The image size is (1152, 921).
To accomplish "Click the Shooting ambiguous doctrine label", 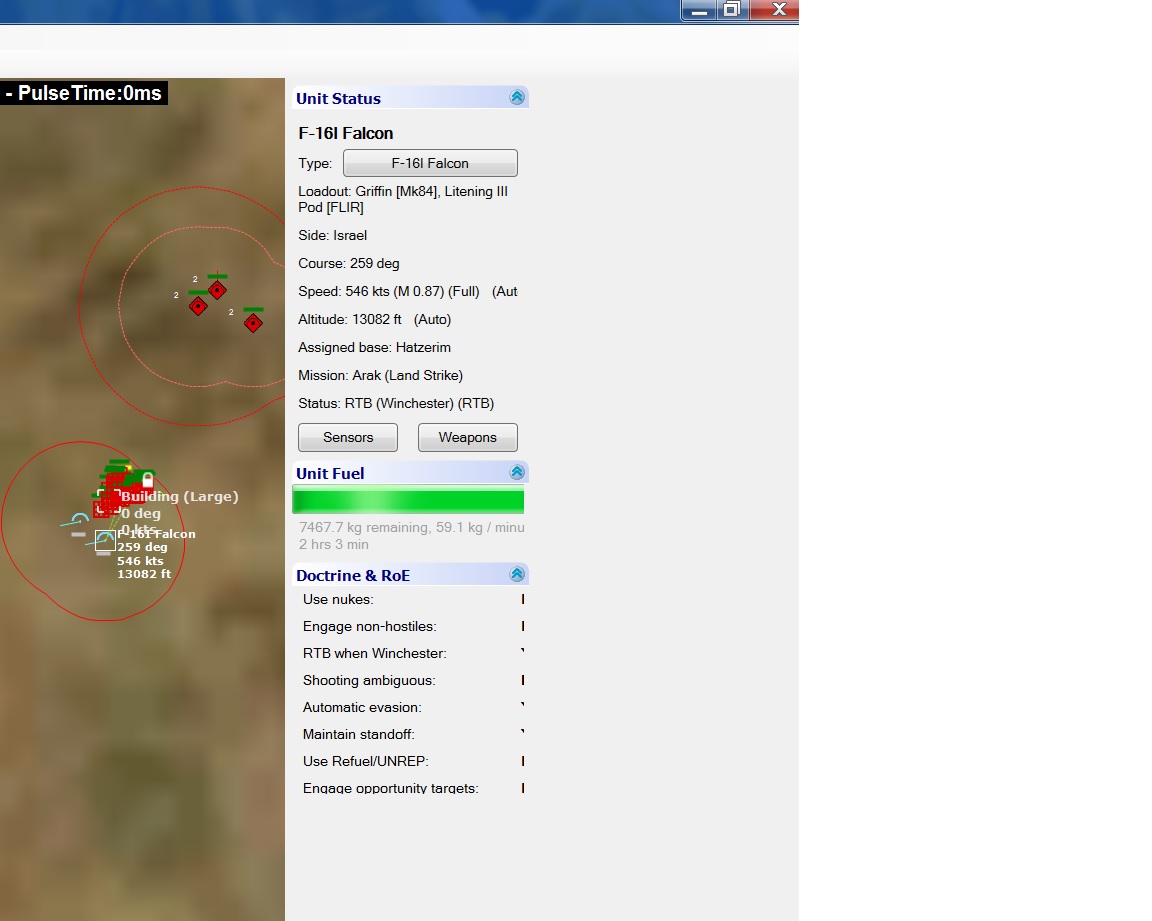I will [x=369, y=680].
